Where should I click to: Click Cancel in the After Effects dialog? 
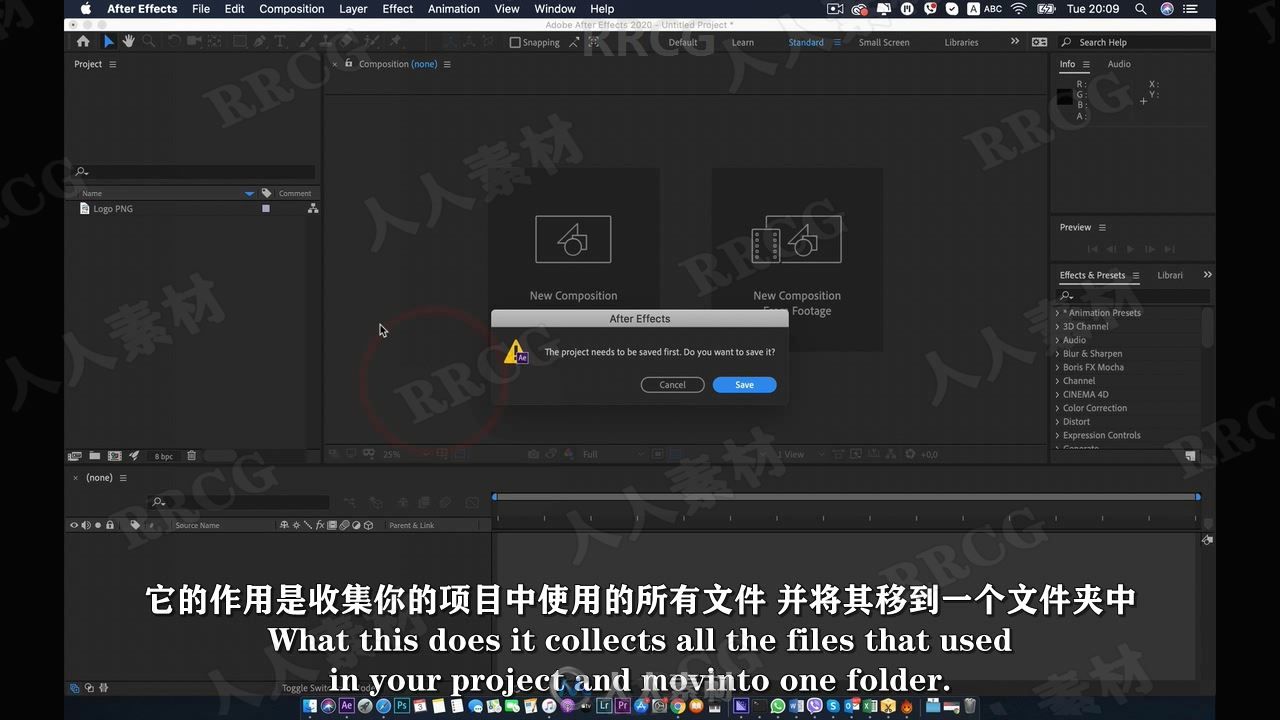[672, 385]
